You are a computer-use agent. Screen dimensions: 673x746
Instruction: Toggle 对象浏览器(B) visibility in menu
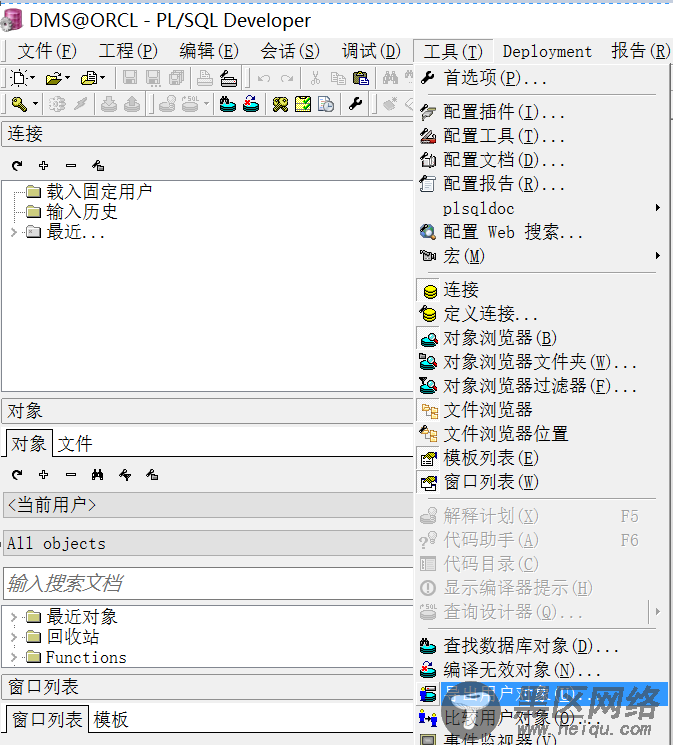(x=542, y=338)
